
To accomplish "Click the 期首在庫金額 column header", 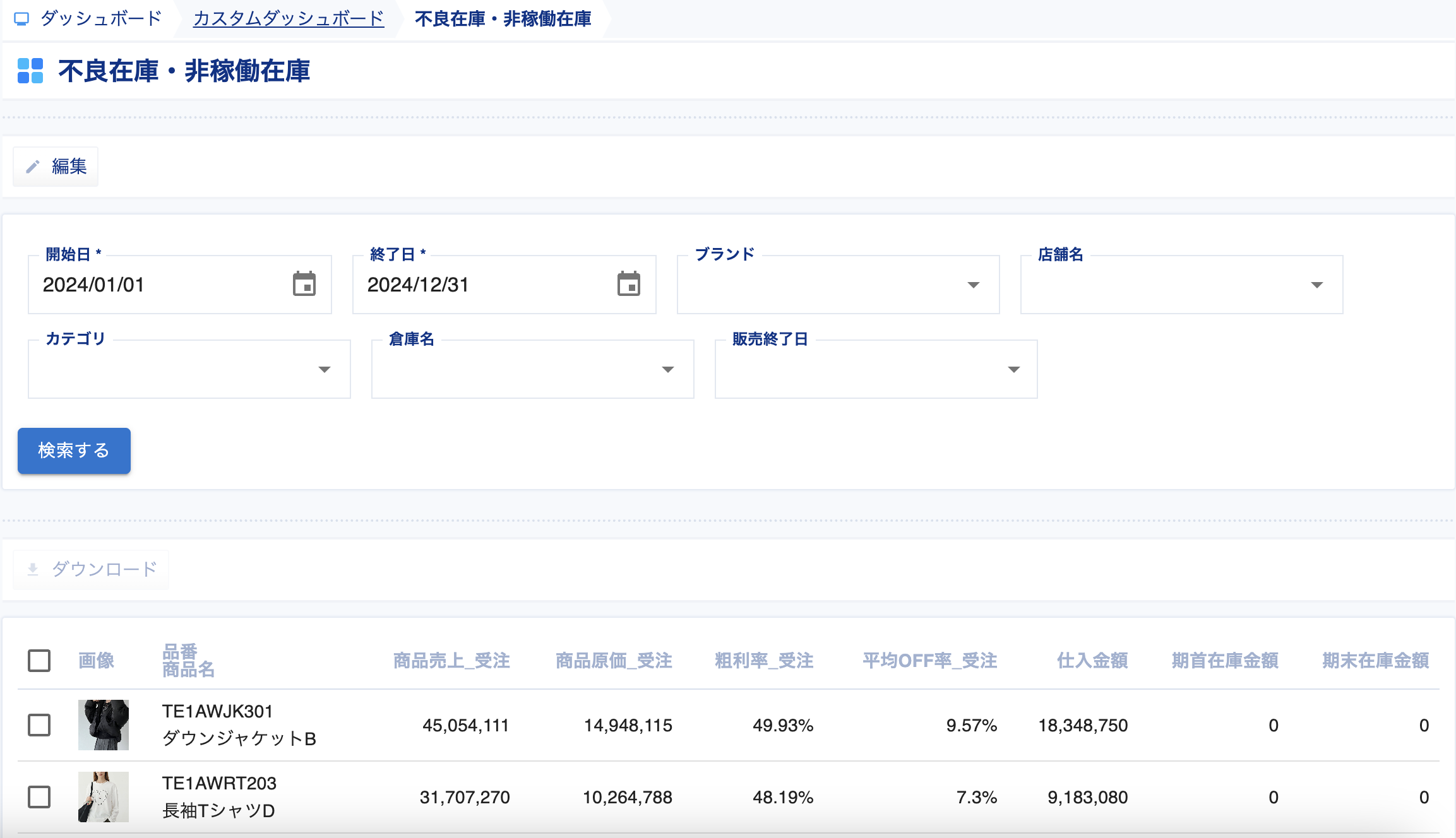I will click(x=1225, y=661).
